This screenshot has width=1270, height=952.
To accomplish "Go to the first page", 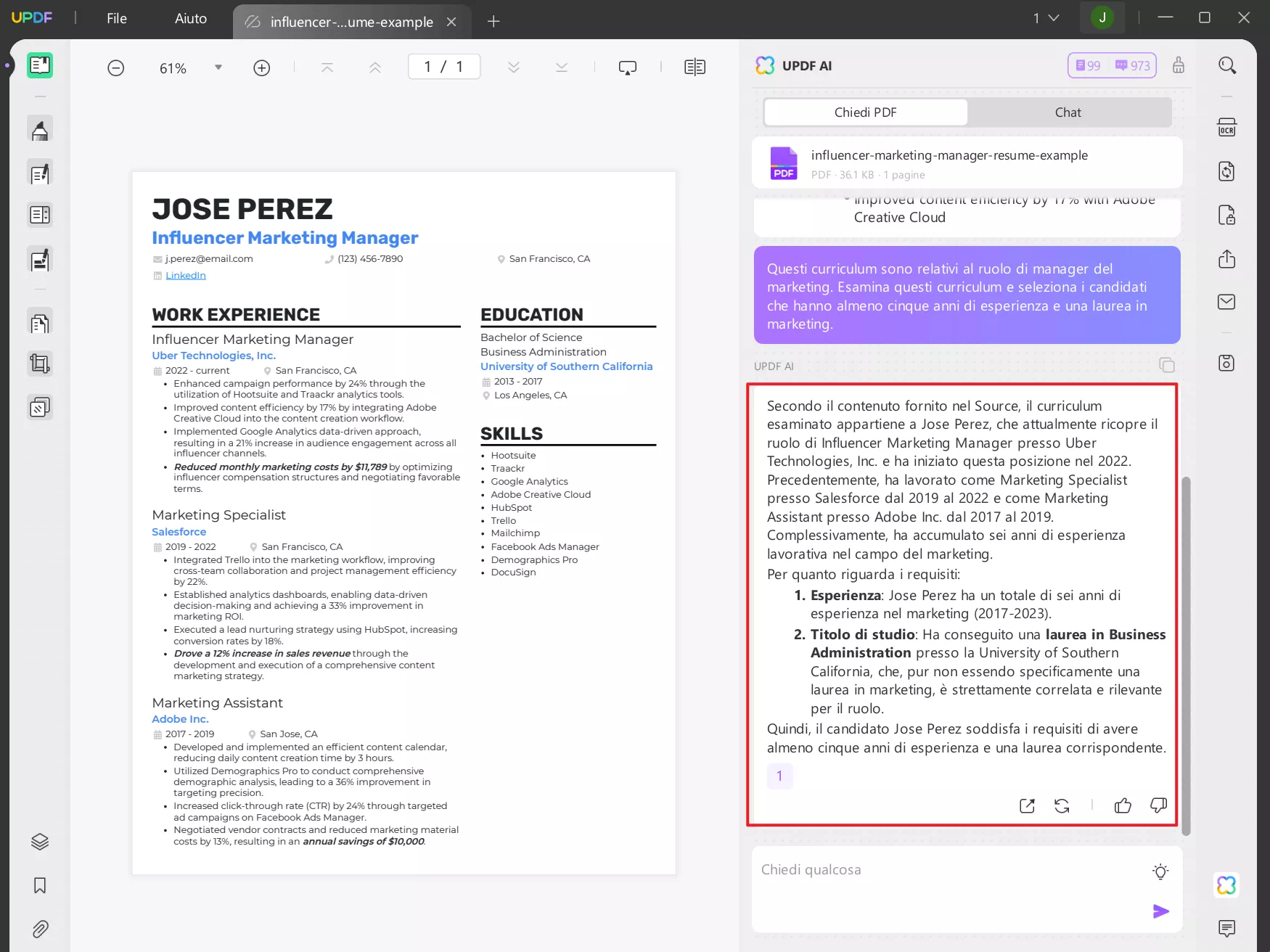I will tap(327, 67).
